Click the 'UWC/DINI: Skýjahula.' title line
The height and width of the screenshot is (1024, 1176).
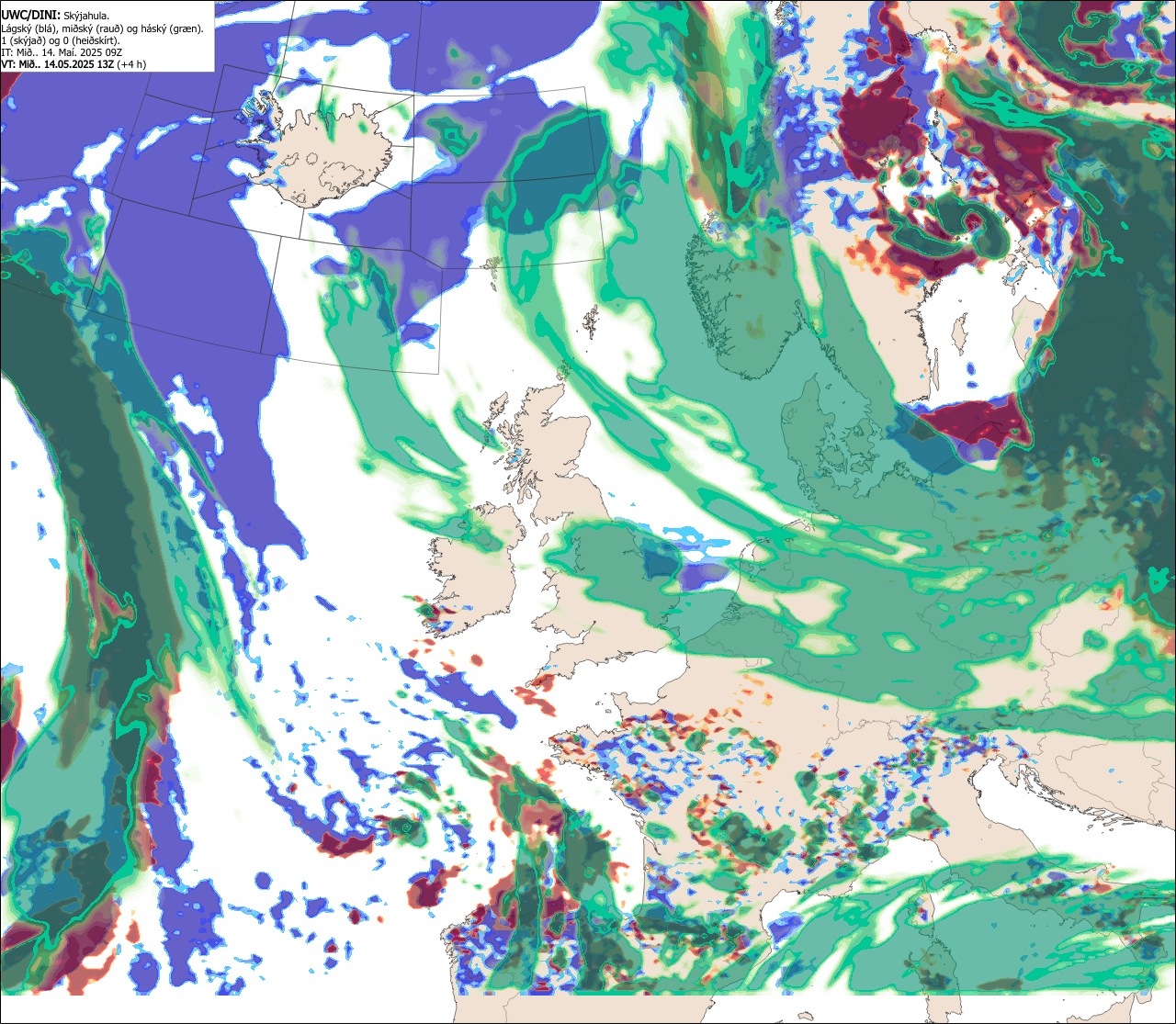pyautogui.click(x=55, y=16)
